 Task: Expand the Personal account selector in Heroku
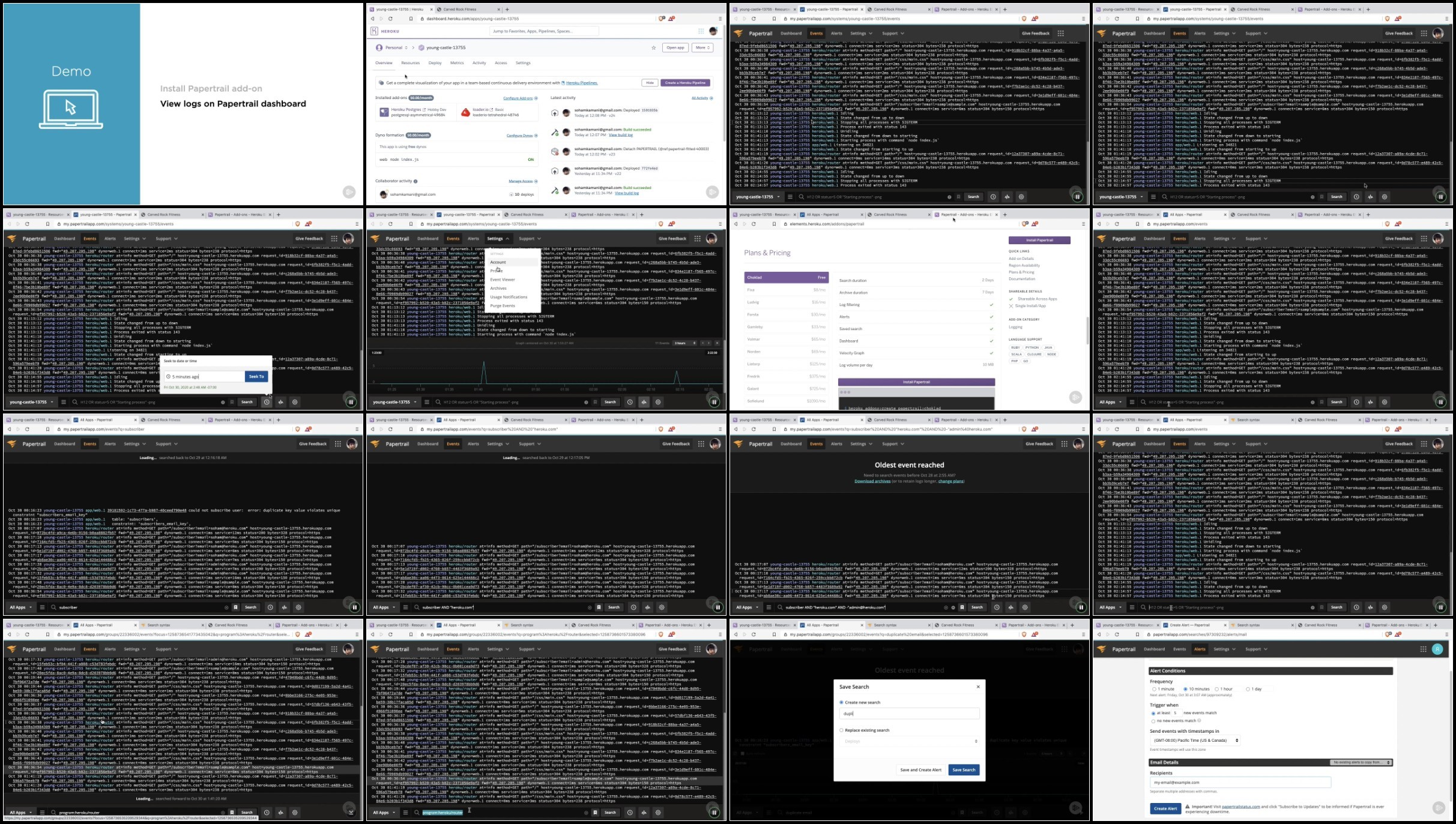392,48
